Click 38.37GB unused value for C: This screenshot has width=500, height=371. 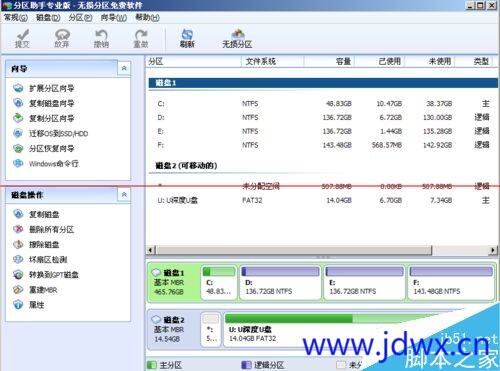439,104
